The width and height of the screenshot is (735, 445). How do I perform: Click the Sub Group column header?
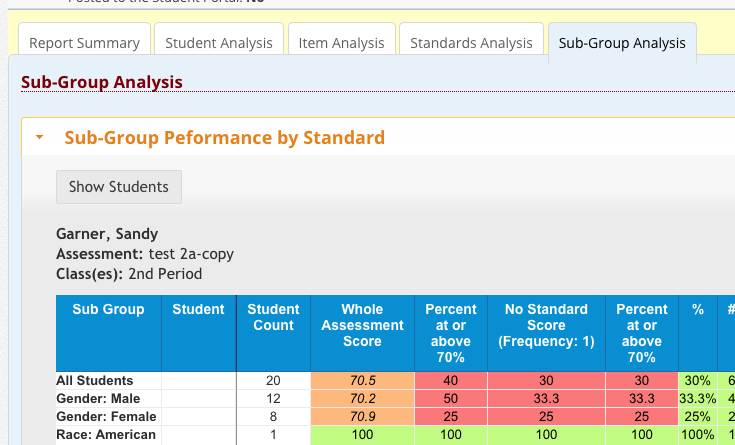point(108,310)
